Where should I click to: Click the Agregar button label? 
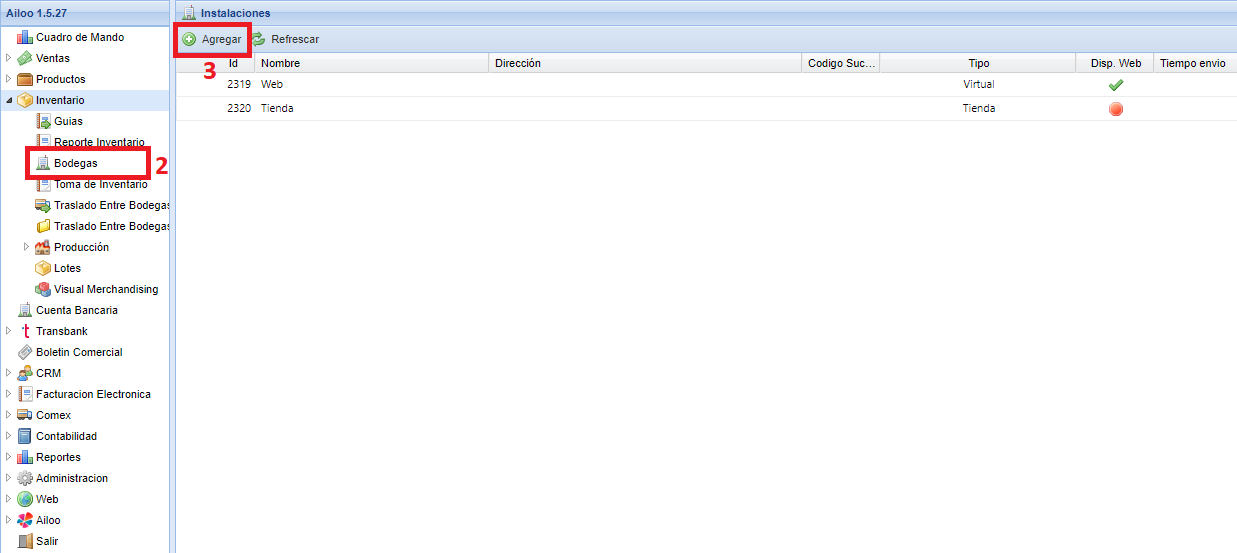(x=221, y=39)
